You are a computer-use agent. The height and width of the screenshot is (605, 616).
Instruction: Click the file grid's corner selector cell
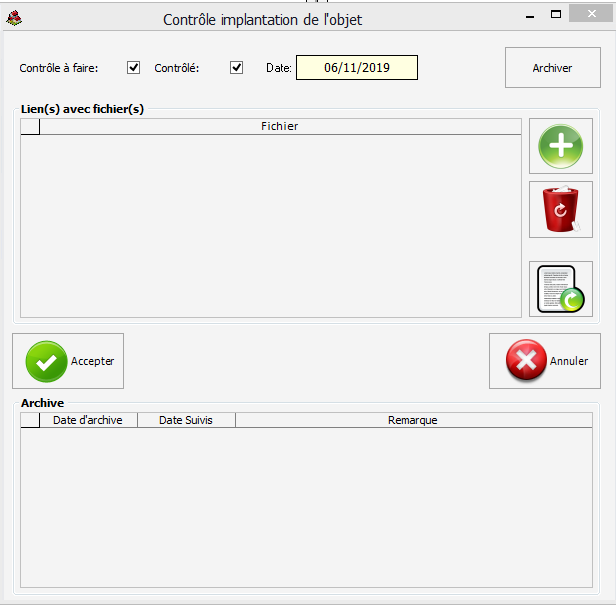click(x=30, y=127)
